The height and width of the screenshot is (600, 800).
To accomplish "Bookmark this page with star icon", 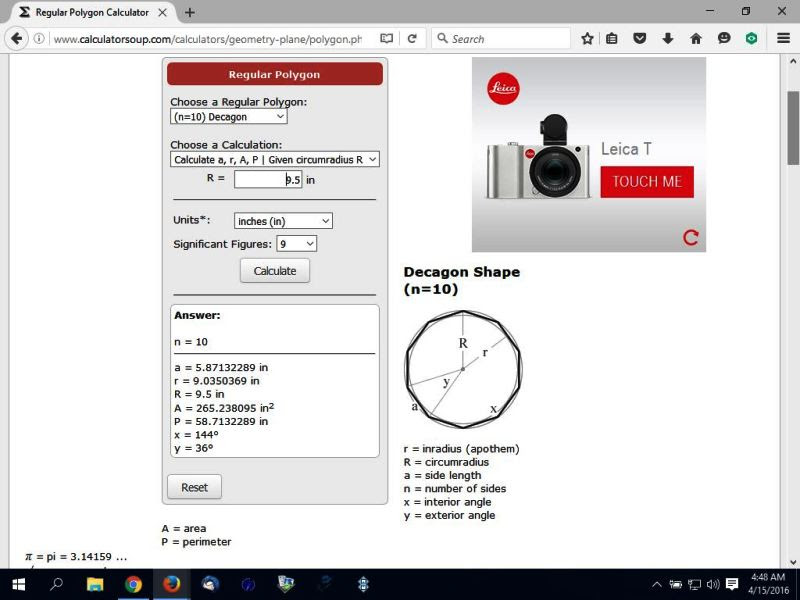I will click(587, 39).
